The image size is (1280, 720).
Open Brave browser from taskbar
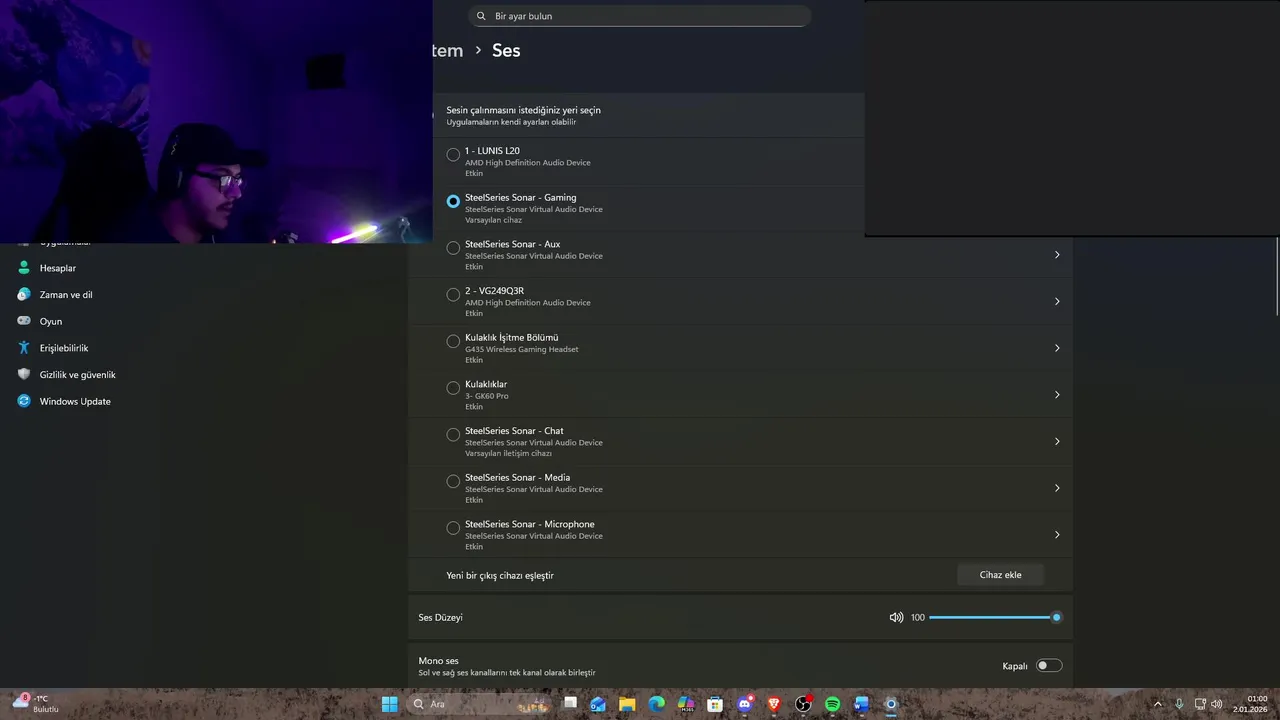[x=774, y=704]
